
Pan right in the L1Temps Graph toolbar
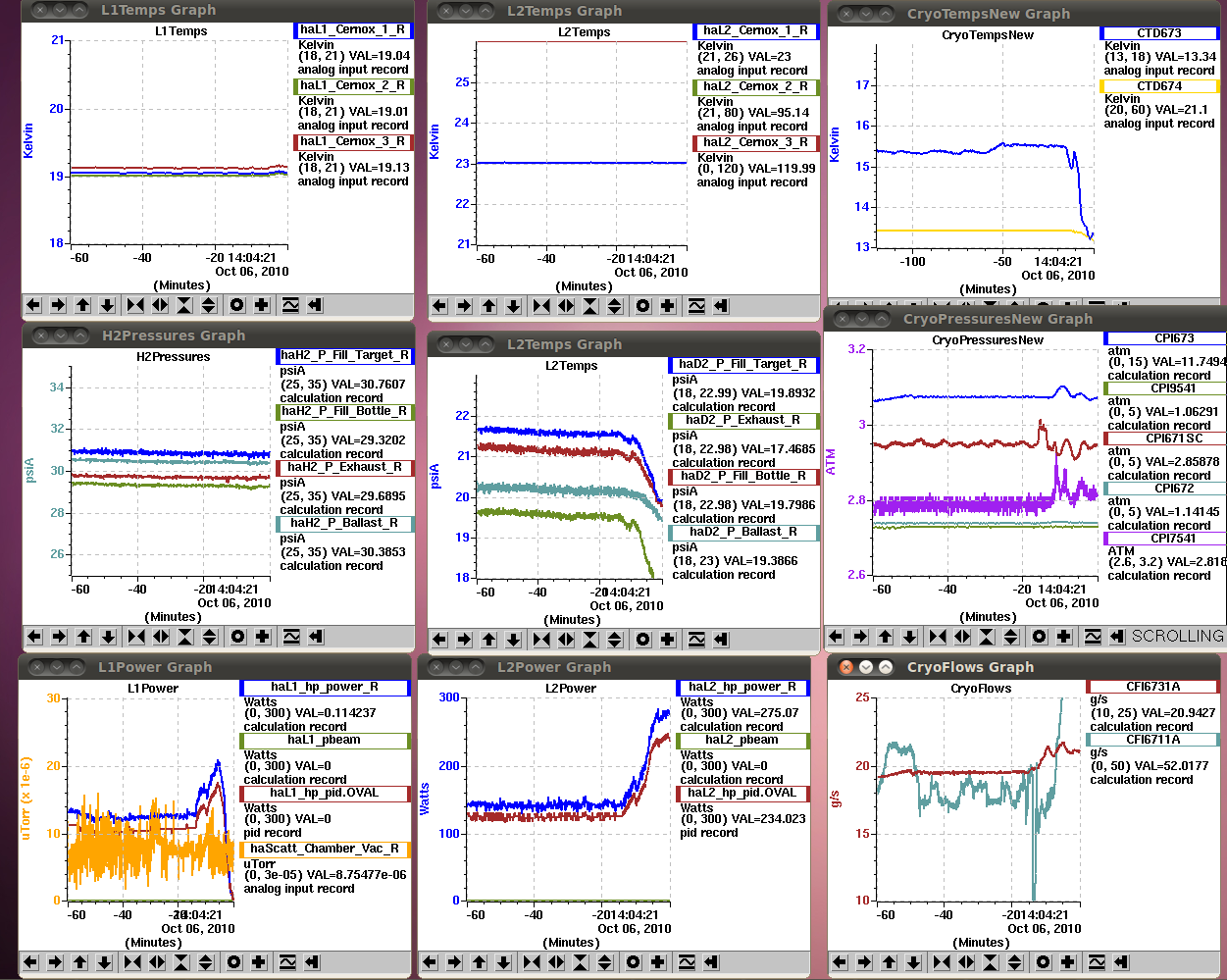[x=58, y=305]
